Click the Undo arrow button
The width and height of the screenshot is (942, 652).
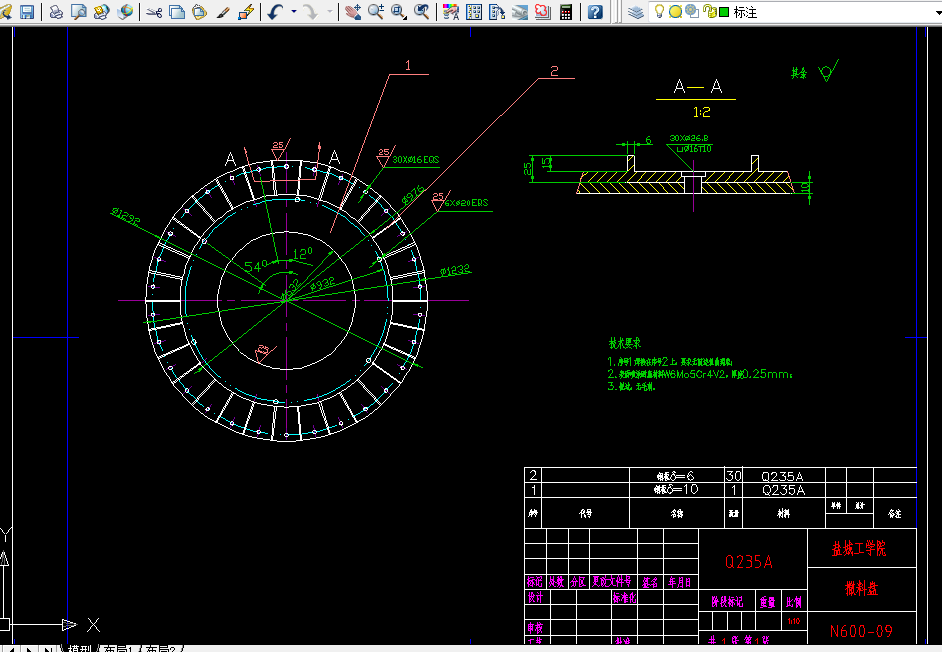275,12
